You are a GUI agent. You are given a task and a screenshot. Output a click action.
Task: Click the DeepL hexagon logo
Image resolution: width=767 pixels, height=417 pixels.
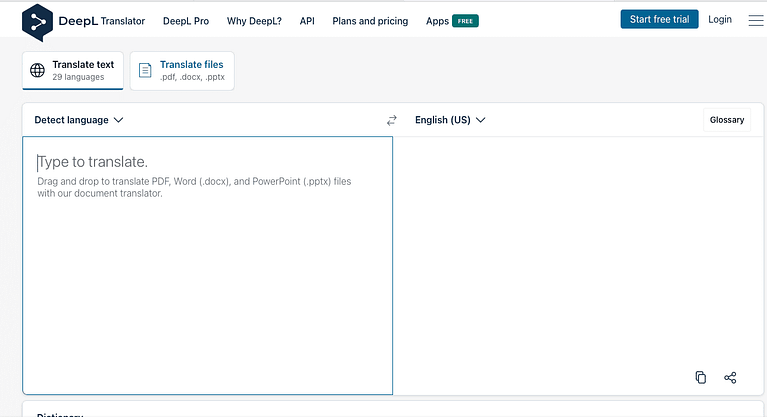click(x=37, y=23)
